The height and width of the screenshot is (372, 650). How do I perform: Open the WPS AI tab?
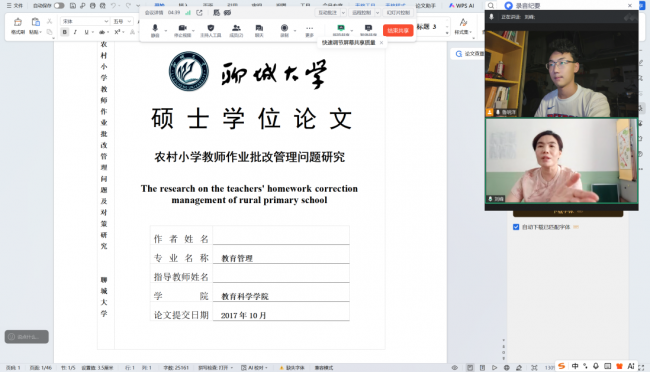click(461, 5)
